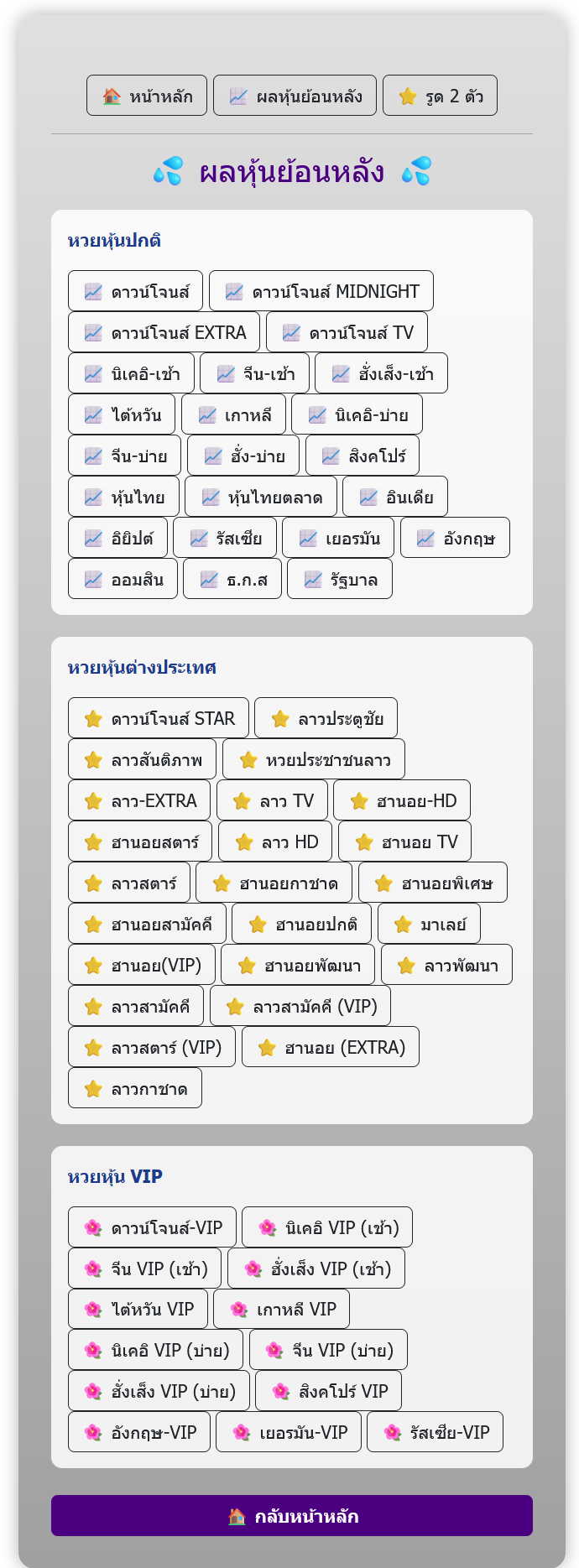Click the flower icon beside รัสเซีย-VIP
The width and height of the screenshot is (579, 1568).
392,1432
